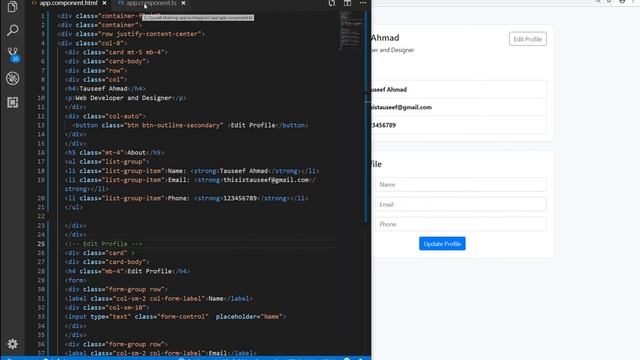Click the 'card mt-5 mb-4' code line
This screenshot has height=360, width=640.
coord(116,52)
